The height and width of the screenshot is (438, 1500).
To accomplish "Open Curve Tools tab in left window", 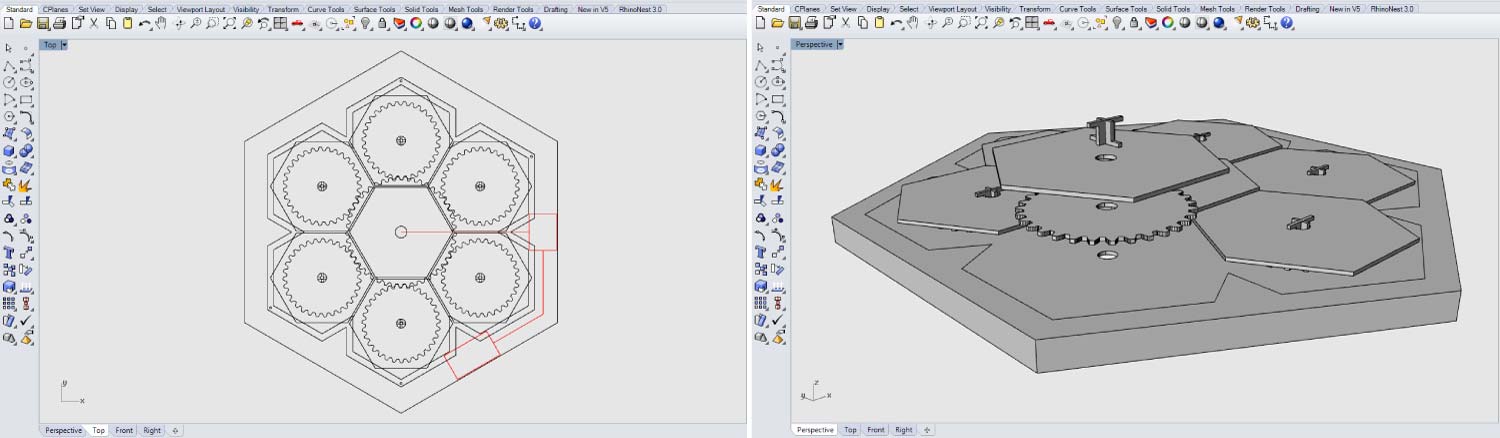I will click(326, 9).
